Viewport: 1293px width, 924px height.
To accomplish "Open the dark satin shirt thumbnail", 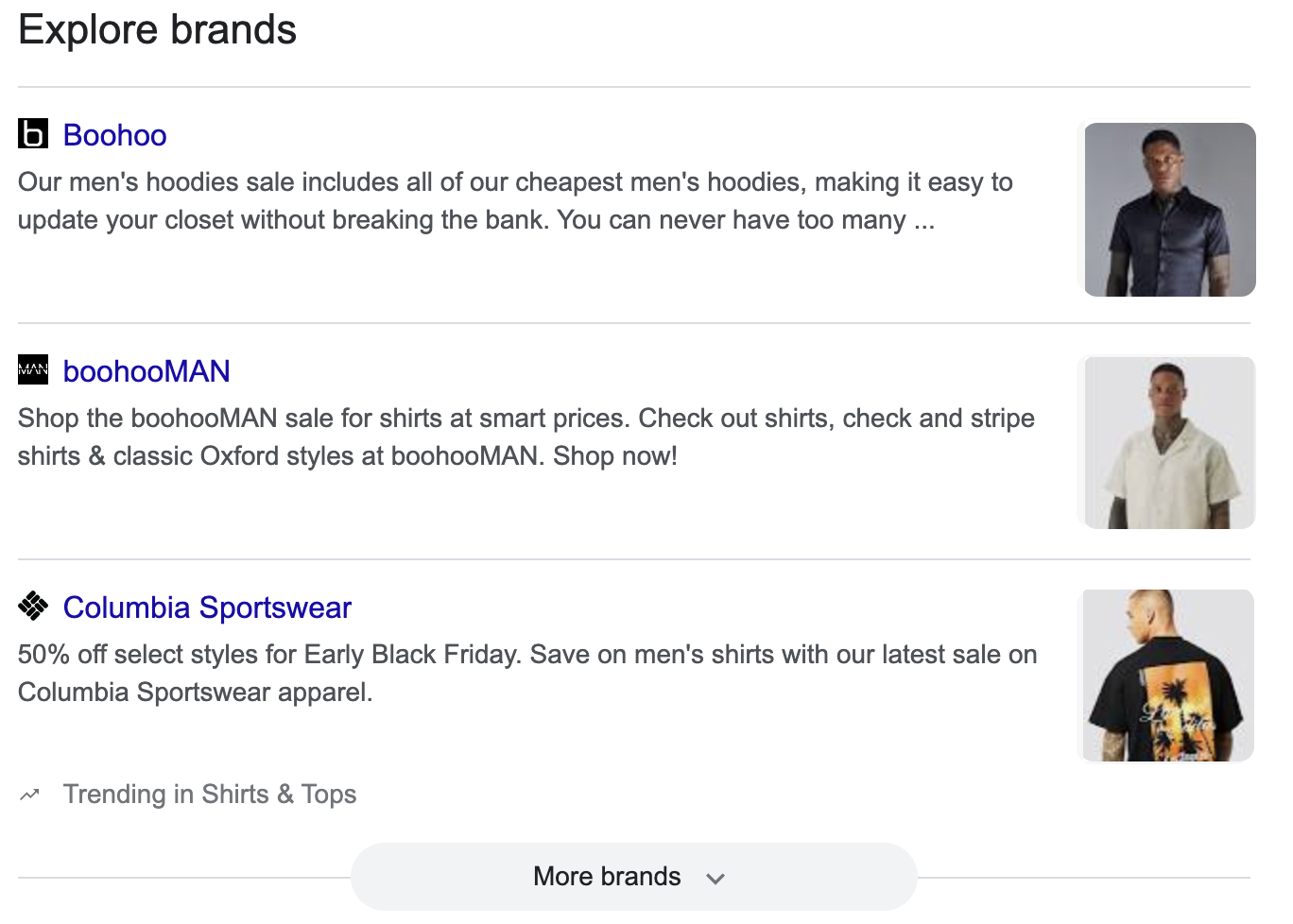I will pyautogui.click(x=1168, y=210).
